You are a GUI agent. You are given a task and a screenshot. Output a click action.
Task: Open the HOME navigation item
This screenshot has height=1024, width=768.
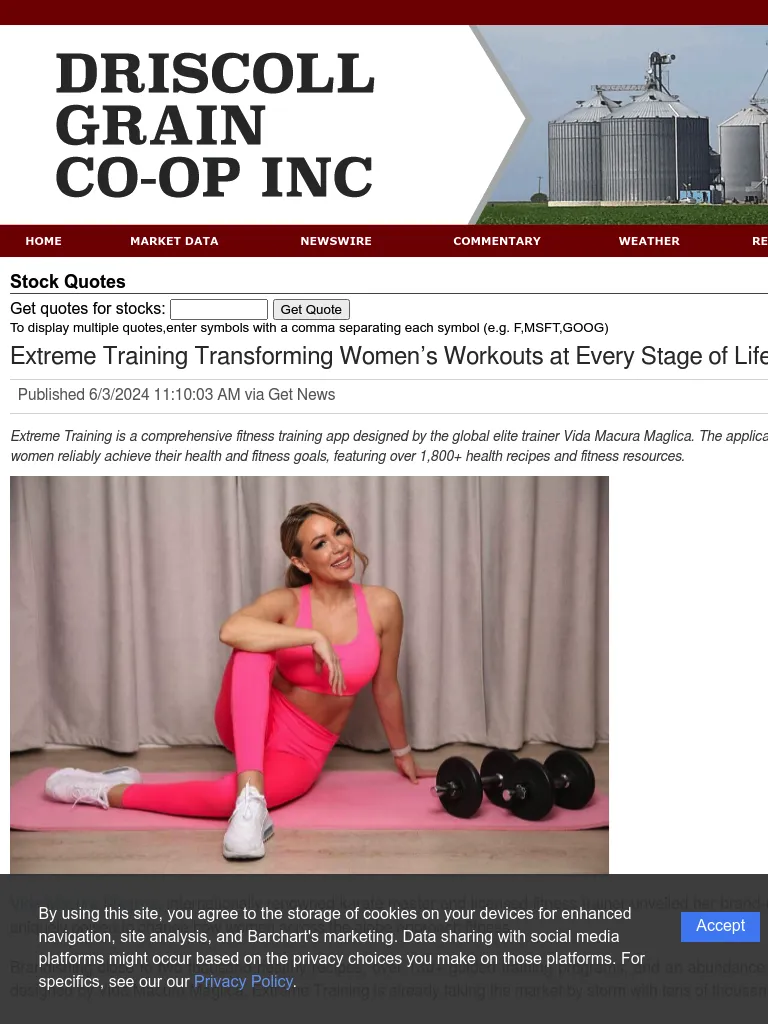point(43,241)
